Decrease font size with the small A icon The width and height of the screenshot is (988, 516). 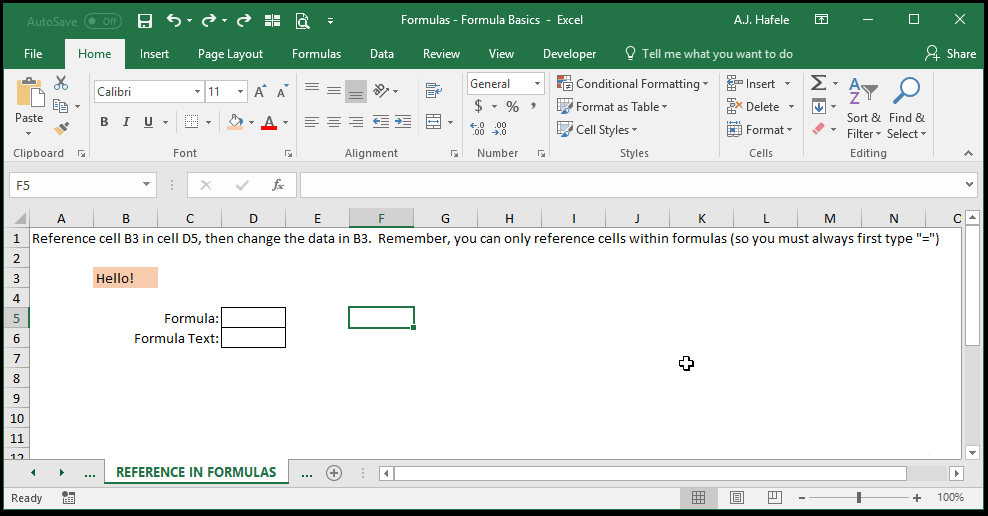(x=282, y=92)
